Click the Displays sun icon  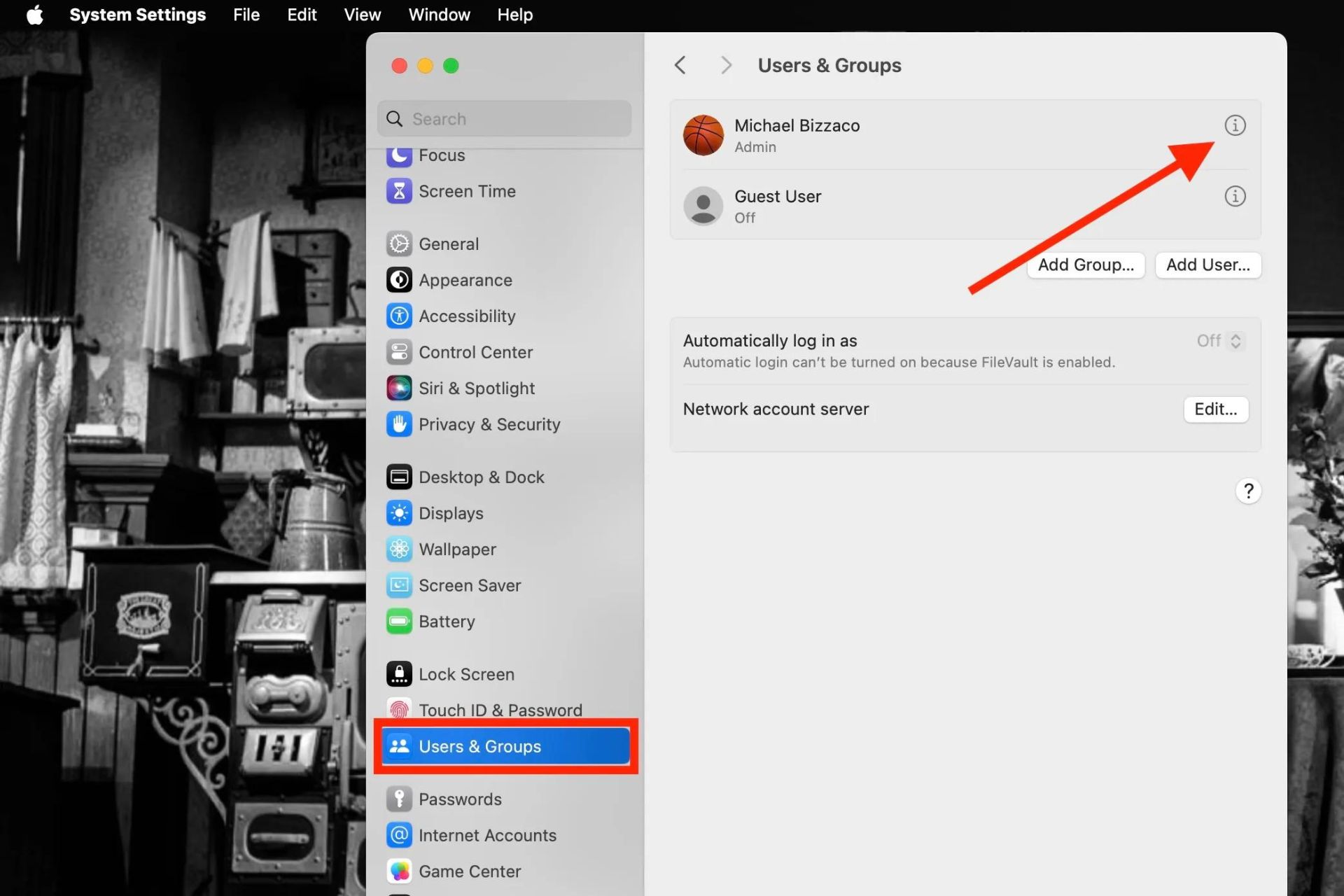399,513
